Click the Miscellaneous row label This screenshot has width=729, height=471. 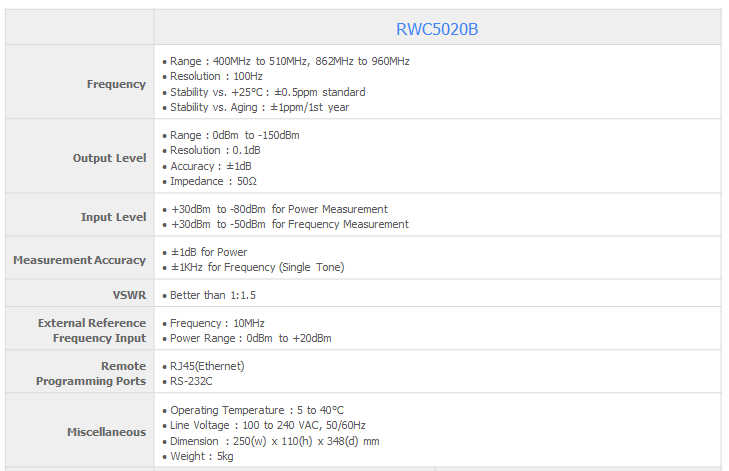tap(106, 432)
